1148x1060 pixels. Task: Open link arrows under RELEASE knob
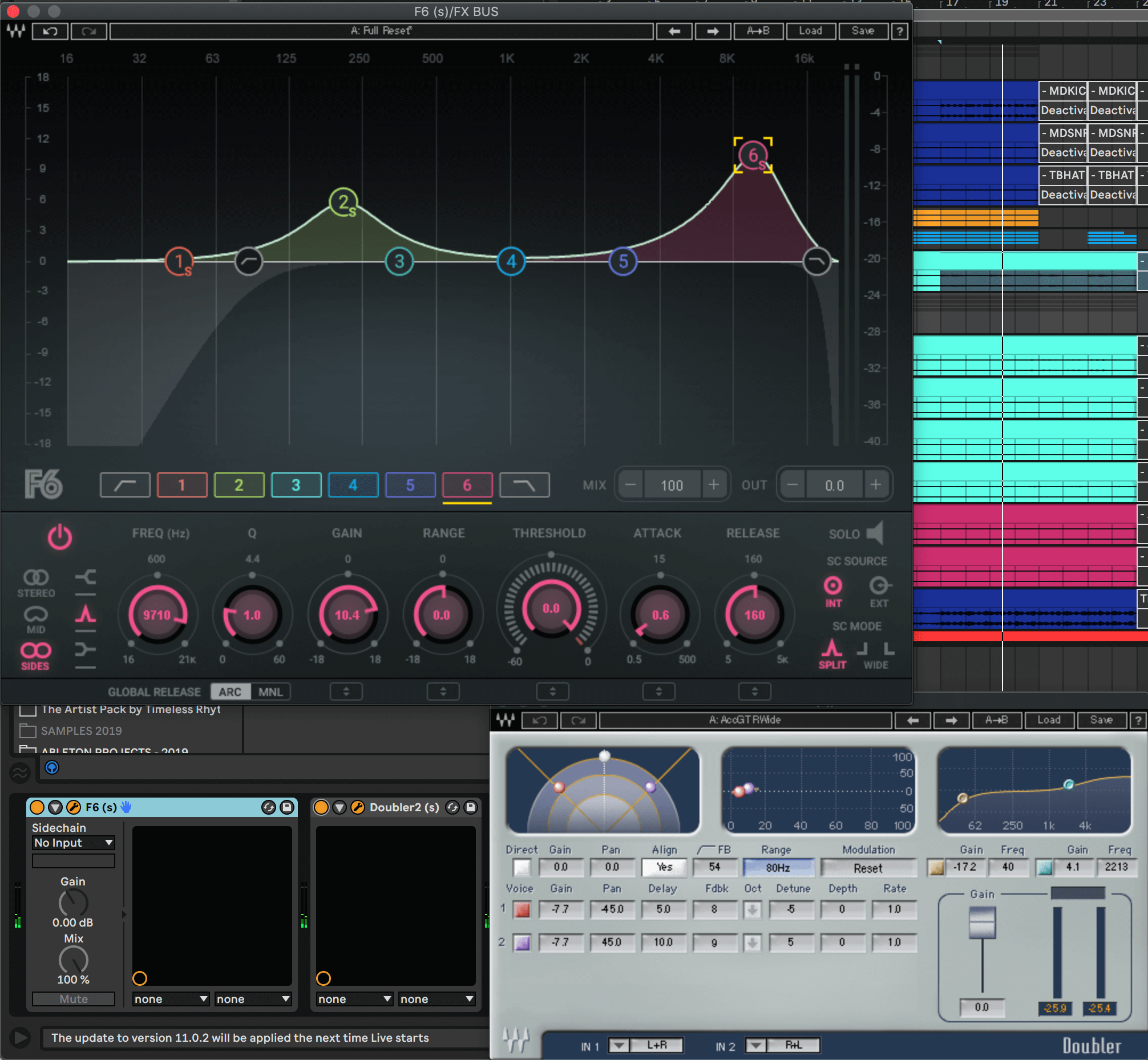tap(754, 692)
